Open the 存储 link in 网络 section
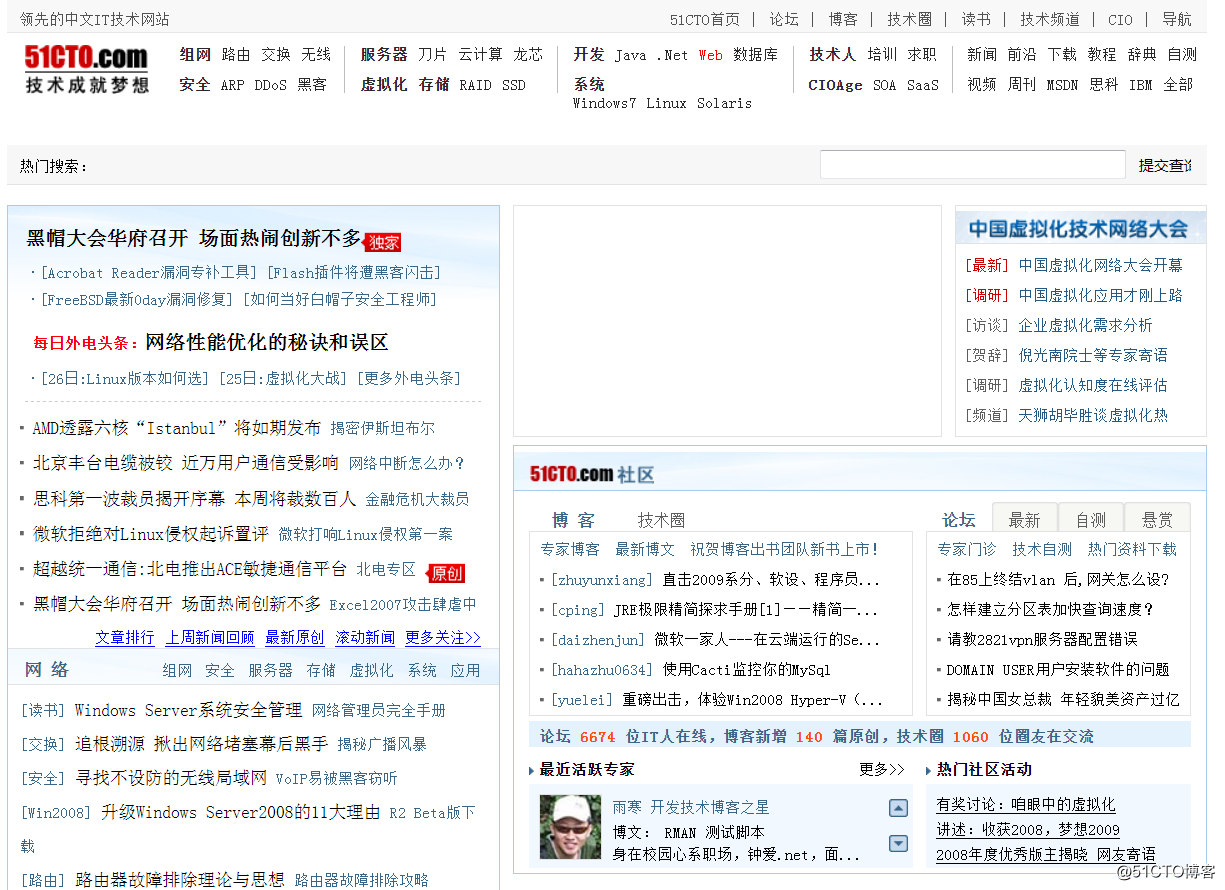Viewport: 1225px width, 890px height. [321, 670]
